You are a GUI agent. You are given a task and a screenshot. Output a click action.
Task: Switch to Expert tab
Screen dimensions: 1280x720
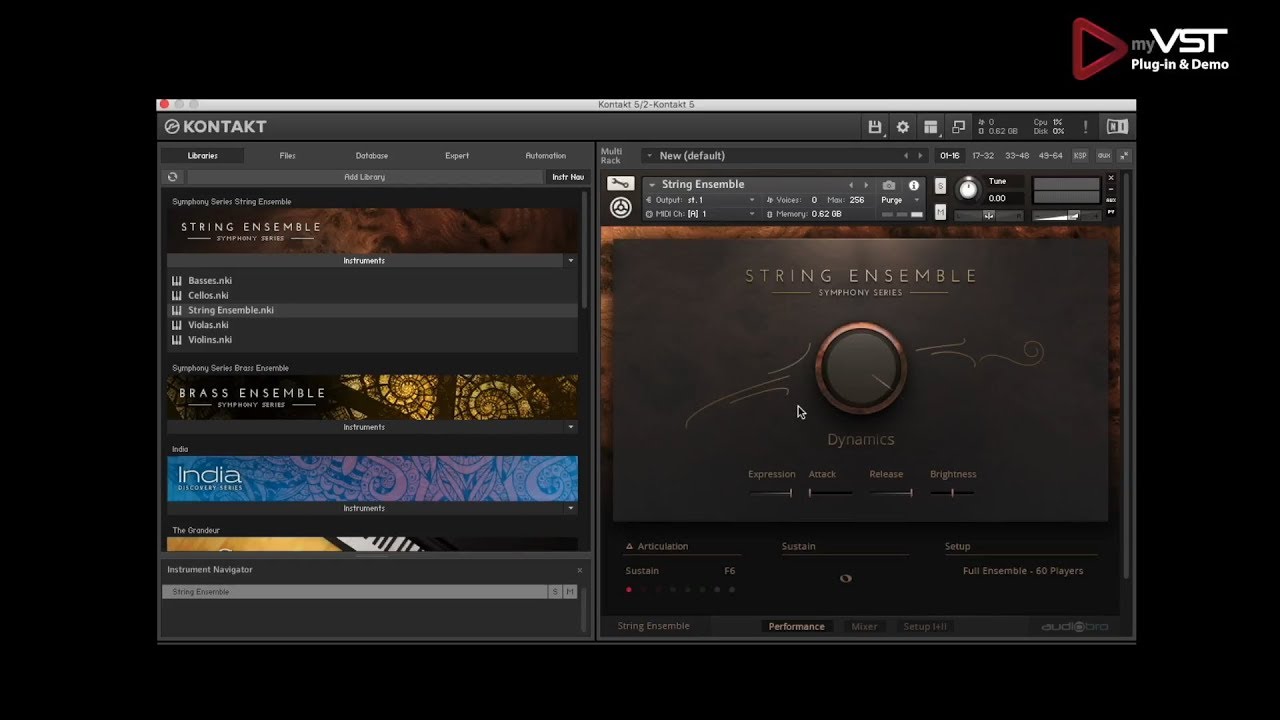point(457,156)
